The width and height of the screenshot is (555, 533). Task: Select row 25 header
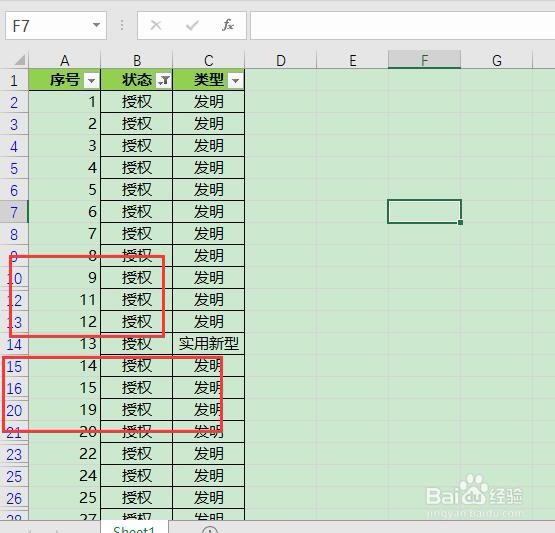click(x=14, y=476)
